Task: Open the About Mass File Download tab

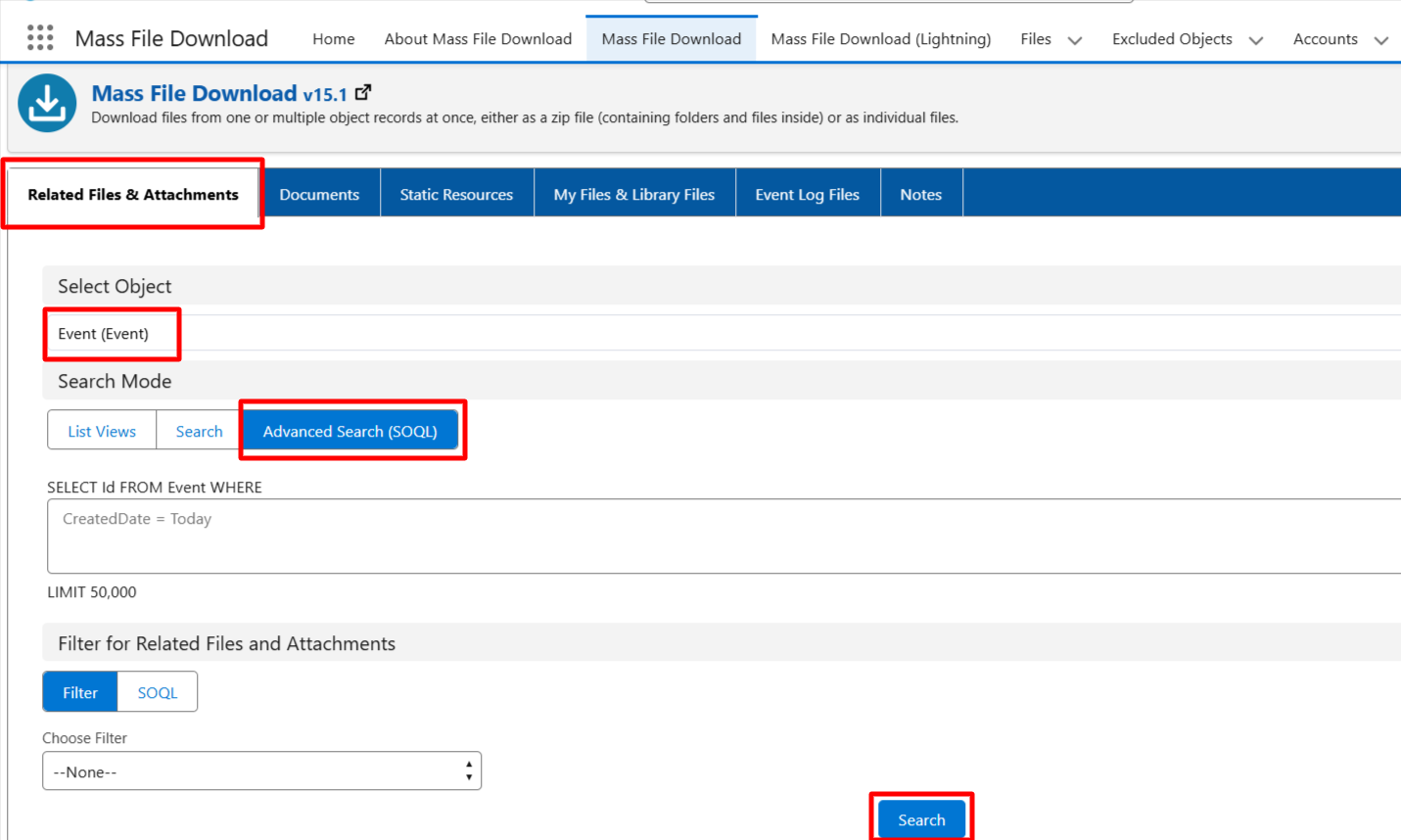Action: point(478,39)
